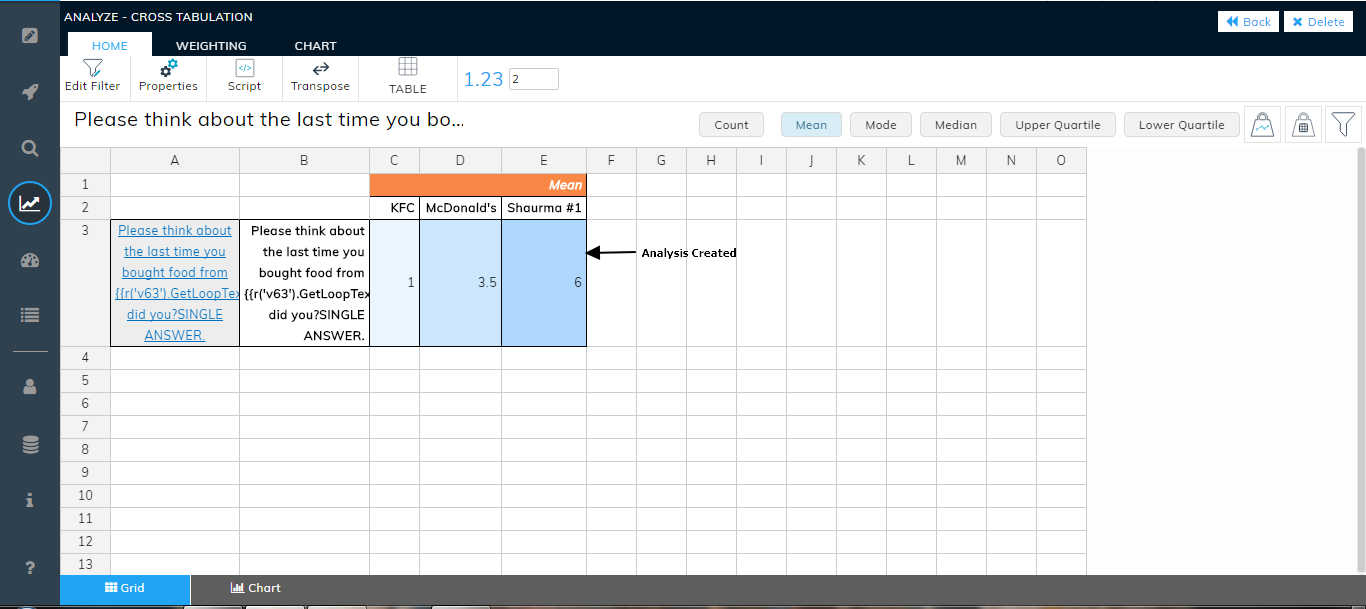The image size is (1366, 609).
Task: Select the Mode statistic
Action: pos(881,125)
